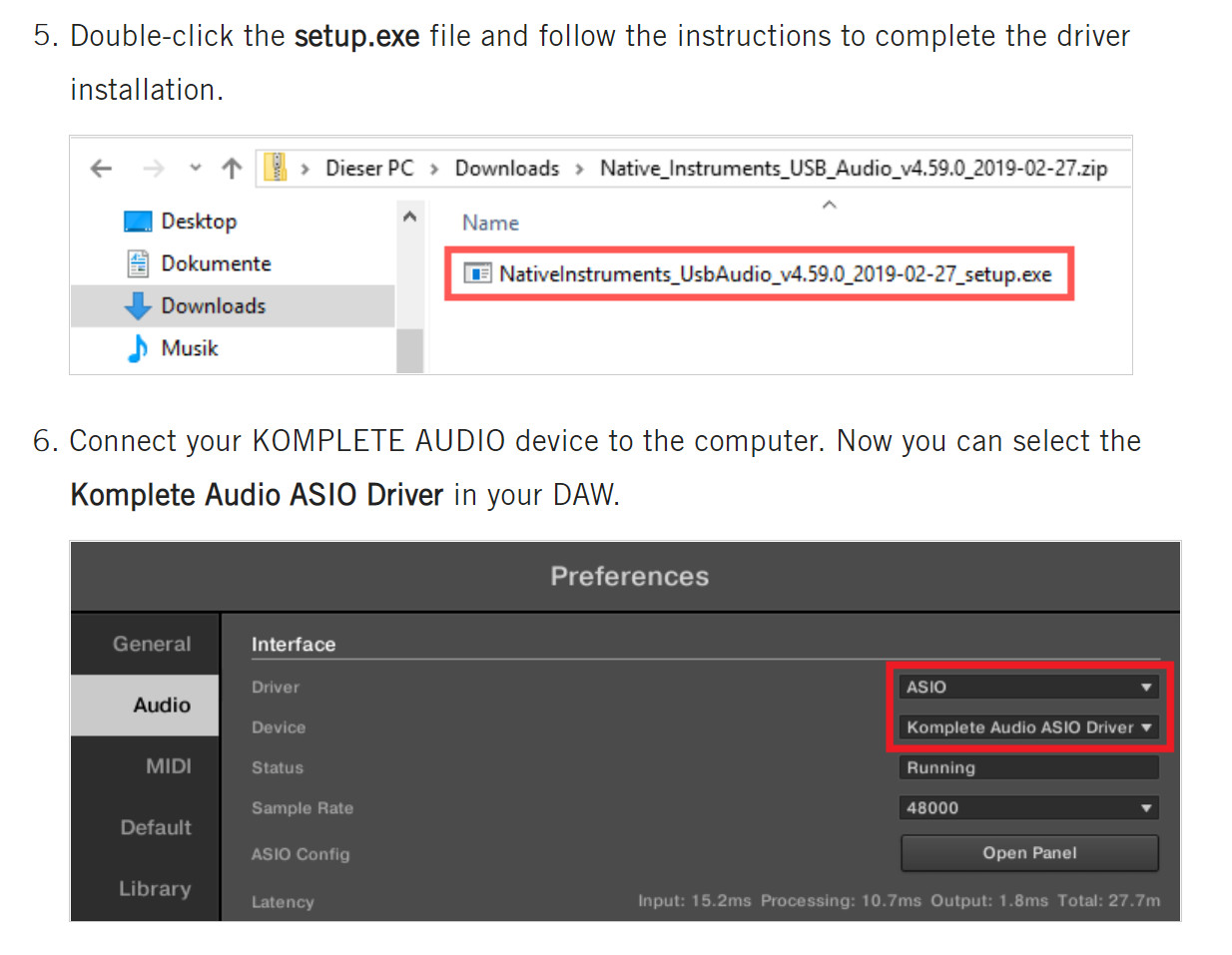Open the Komplete Audio ASIO Driver device dropdown
This screenshot has width=1232, height=955.
click(x=1028, y=727)
